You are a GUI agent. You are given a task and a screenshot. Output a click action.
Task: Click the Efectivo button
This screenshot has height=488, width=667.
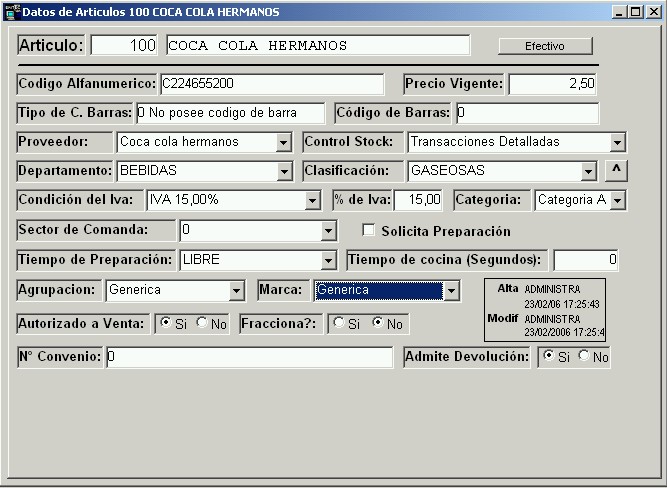point(545,46)
